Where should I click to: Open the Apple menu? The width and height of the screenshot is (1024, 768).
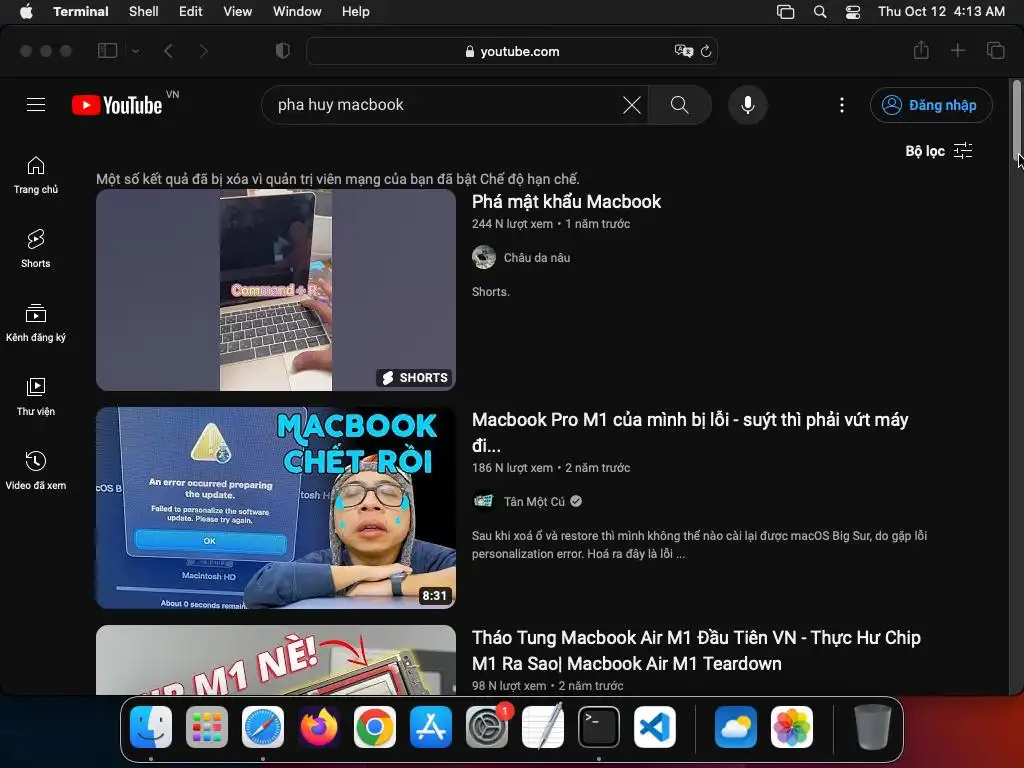(26, 12)
